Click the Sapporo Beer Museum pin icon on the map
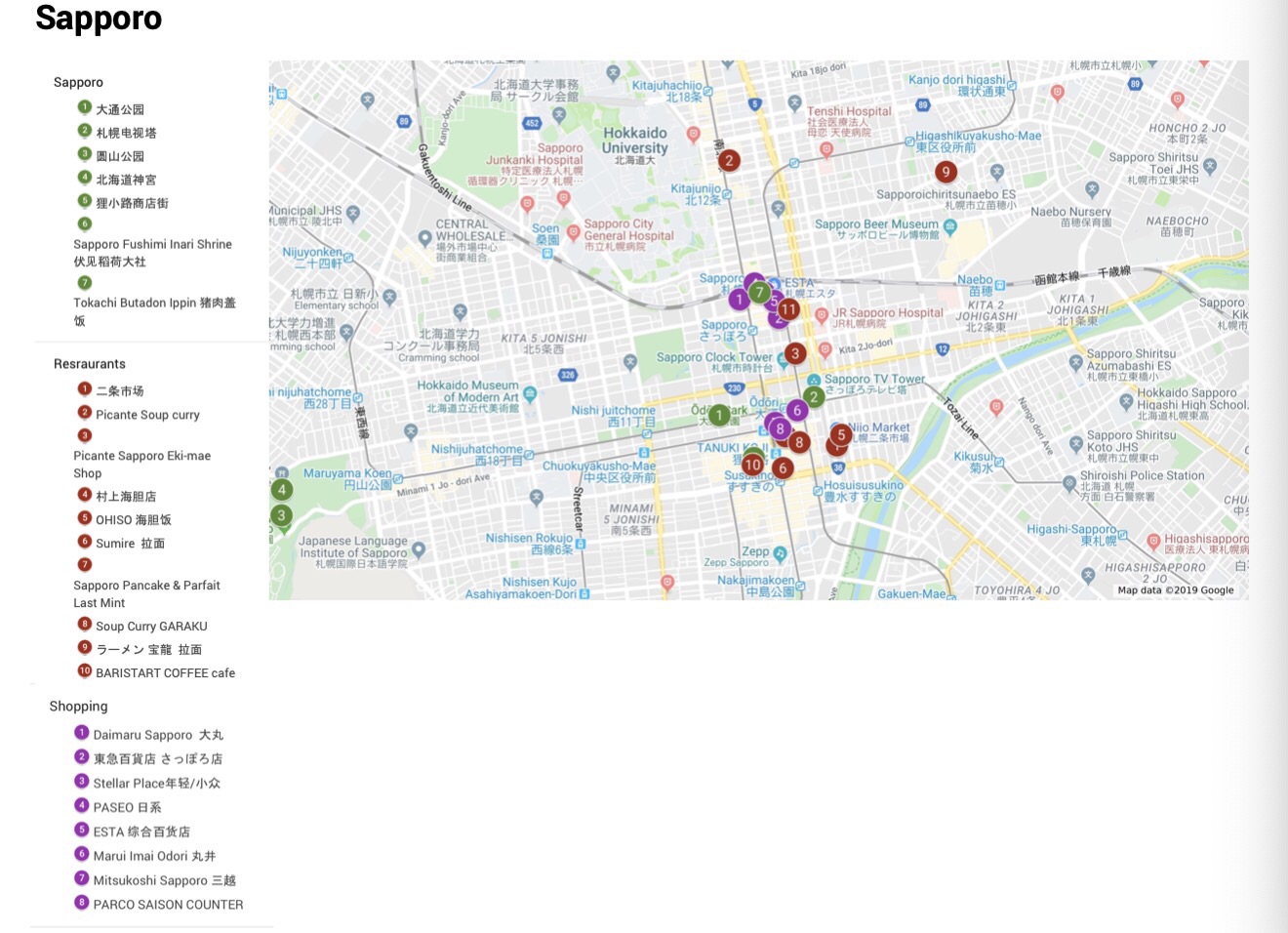Viewport: 1288px width, 933px height. point(950,226)
